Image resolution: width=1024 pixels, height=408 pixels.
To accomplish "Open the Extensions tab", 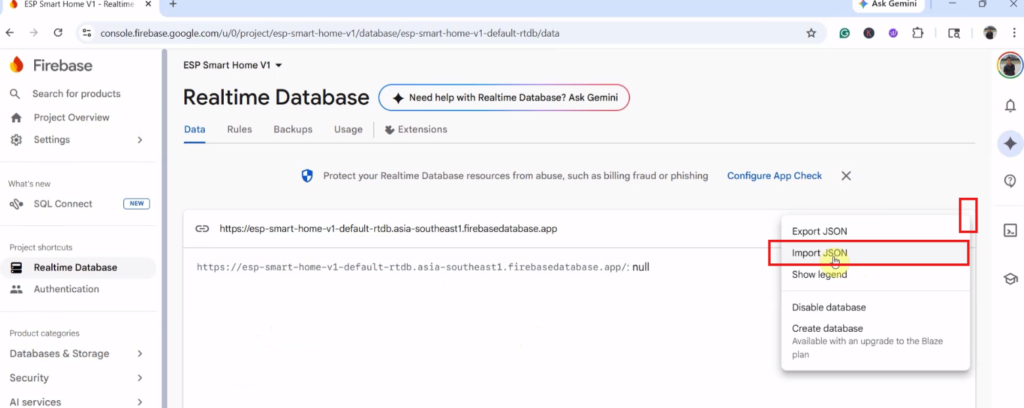I will pos(416,129).
